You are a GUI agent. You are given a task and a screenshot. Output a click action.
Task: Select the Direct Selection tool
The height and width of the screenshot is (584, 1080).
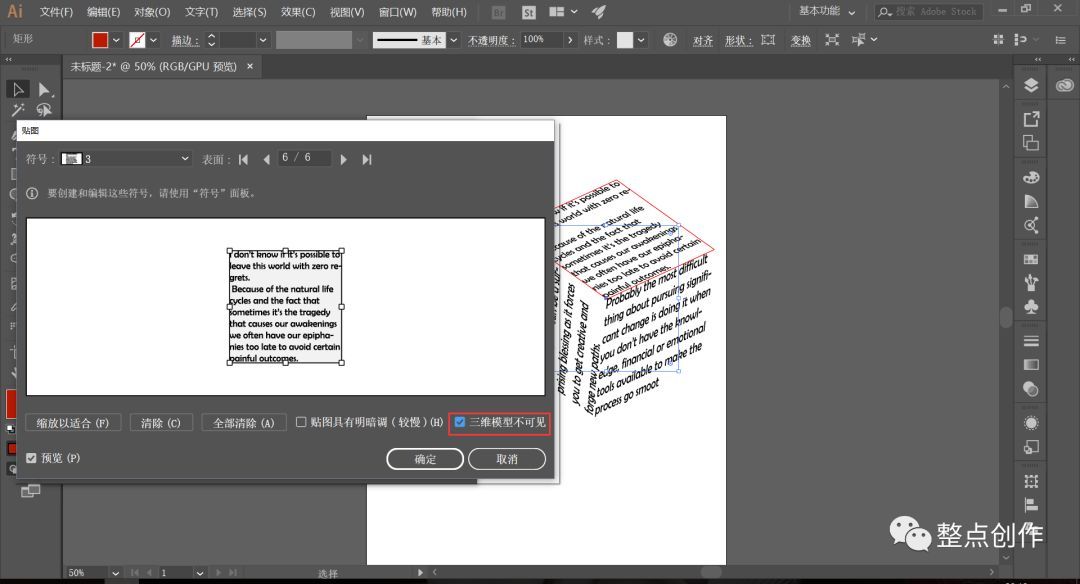[45, 90]
